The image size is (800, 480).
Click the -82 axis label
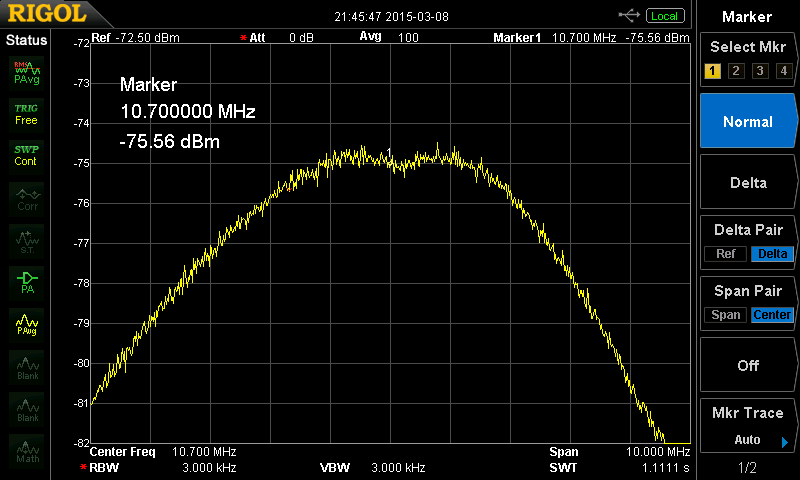point(81,443)
